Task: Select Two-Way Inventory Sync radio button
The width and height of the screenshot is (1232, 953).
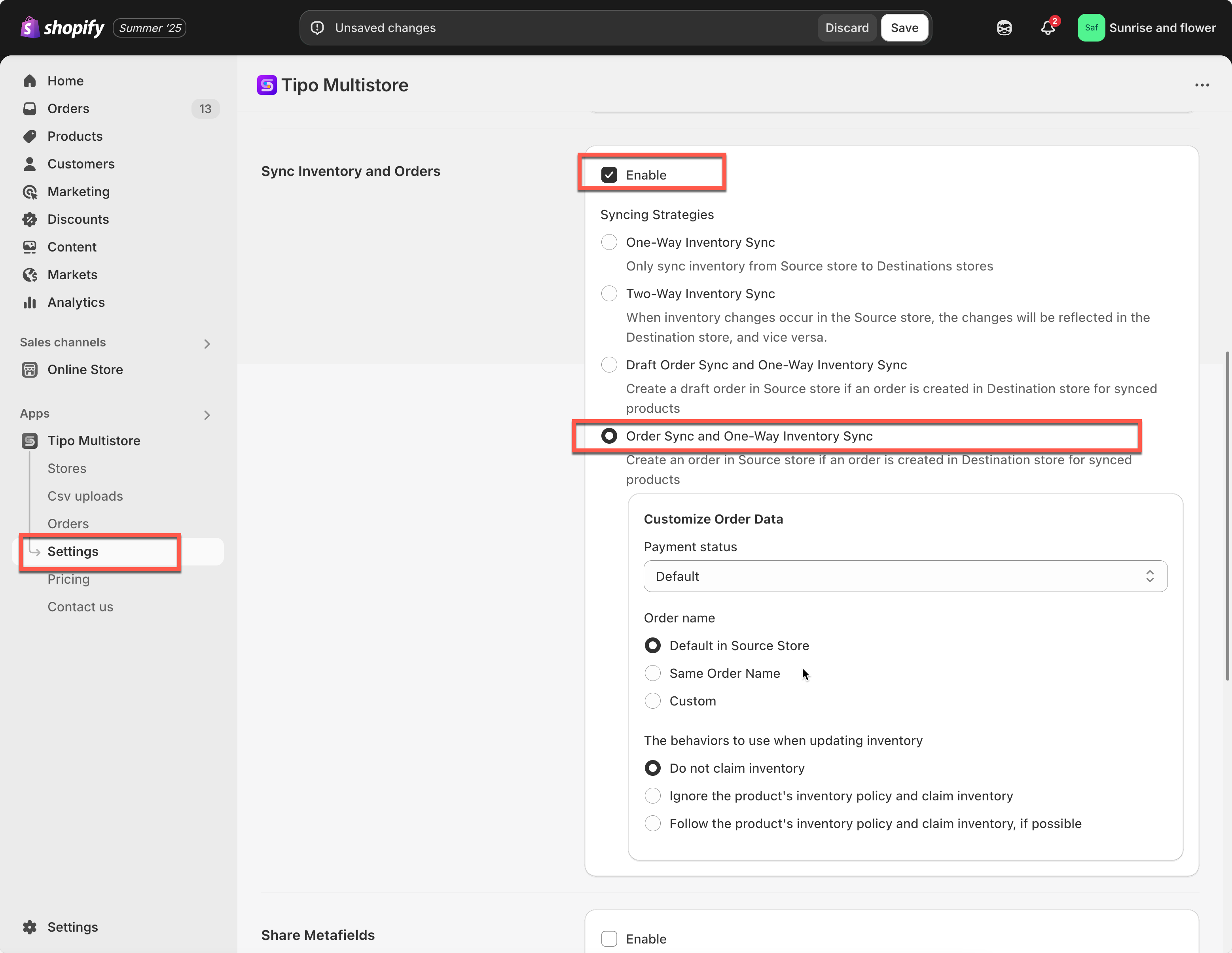Action: point(609,294)
